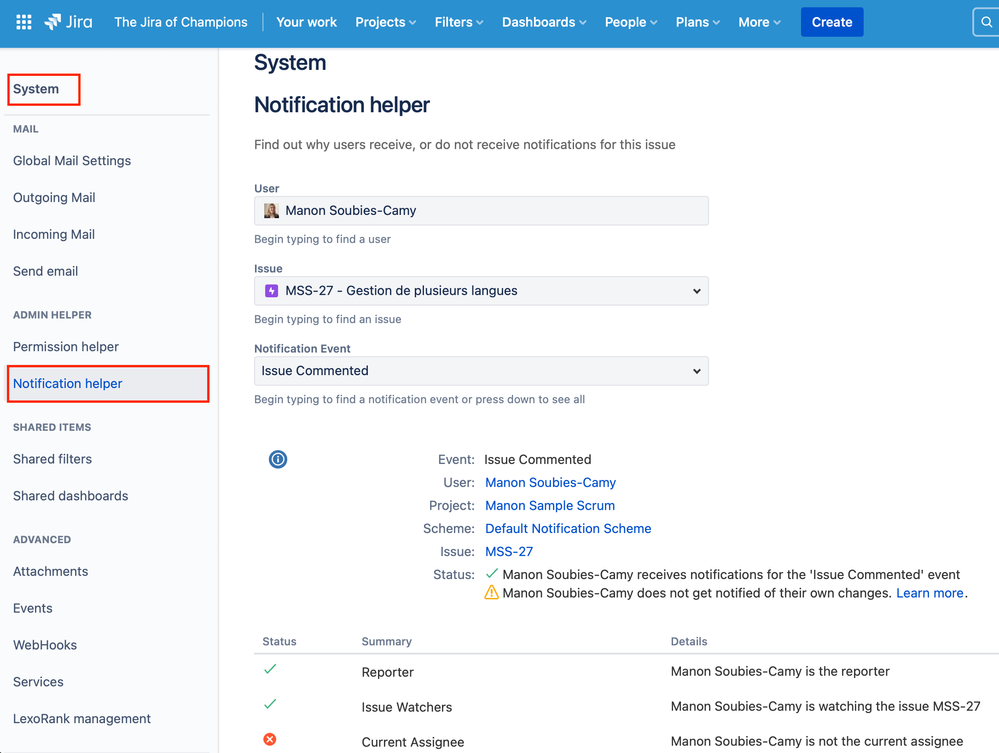Click the Jira logo

(x=68, y=22)
